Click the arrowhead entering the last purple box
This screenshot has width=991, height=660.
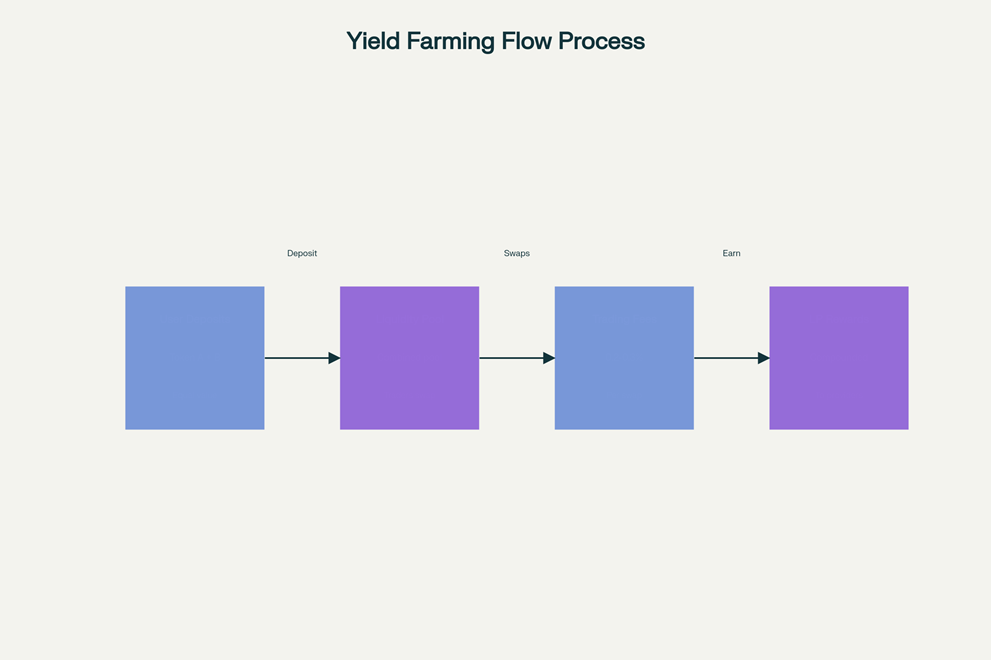[763, 358]
